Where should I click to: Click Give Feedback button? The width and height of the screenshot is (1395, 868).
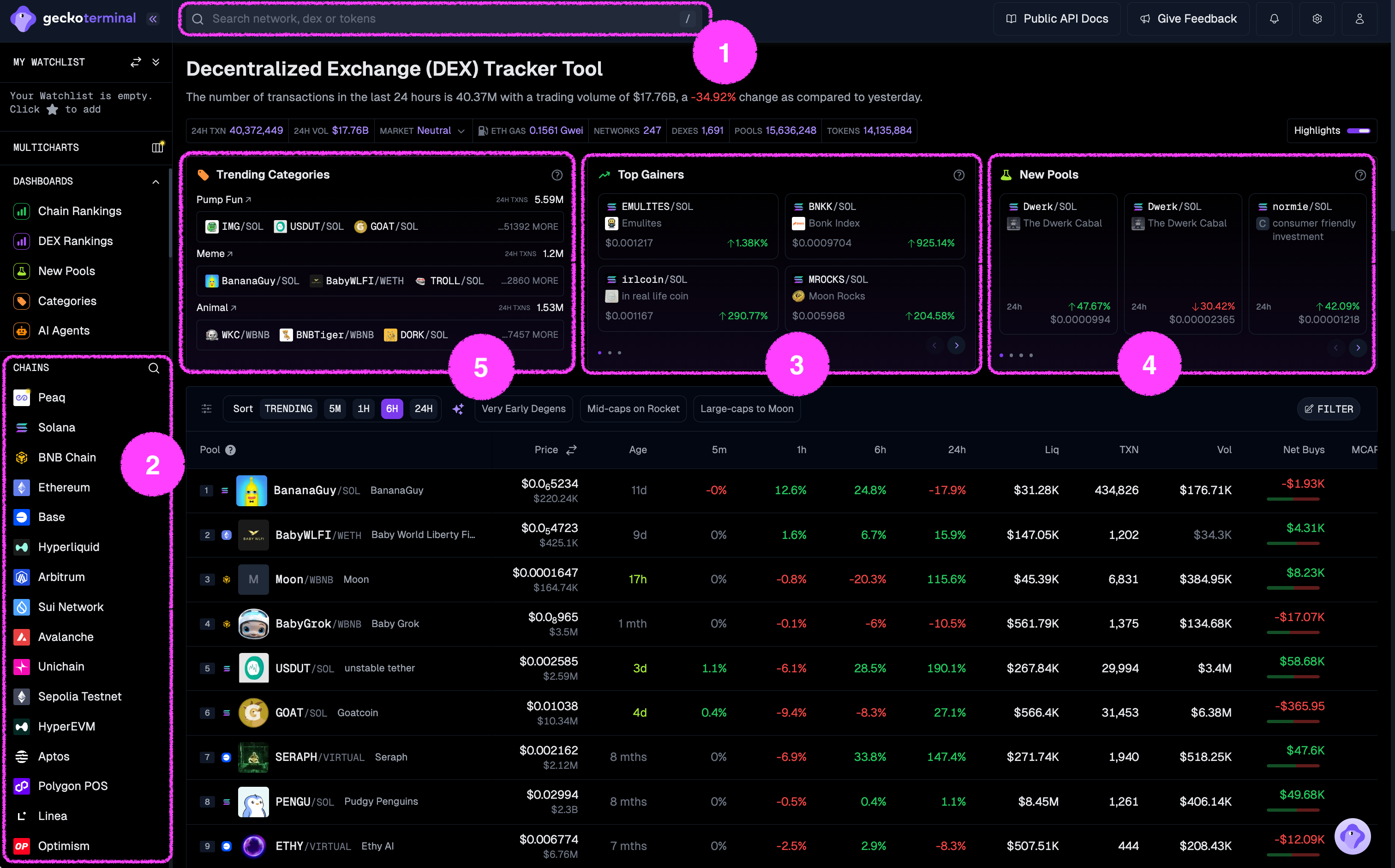tap(1188, 19)
